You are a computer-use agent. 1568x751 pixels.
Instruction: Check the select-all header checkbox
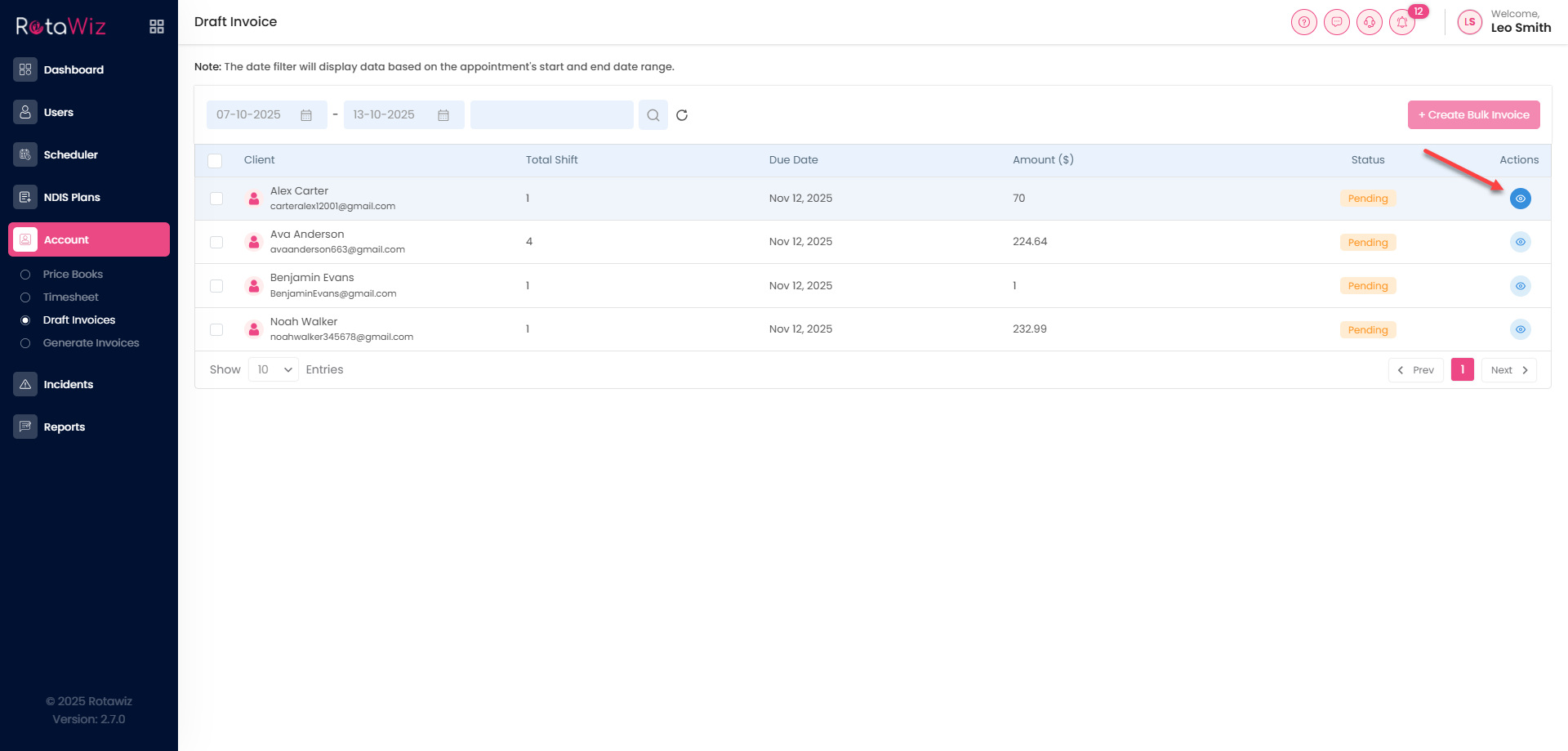[x=215, y=161]
